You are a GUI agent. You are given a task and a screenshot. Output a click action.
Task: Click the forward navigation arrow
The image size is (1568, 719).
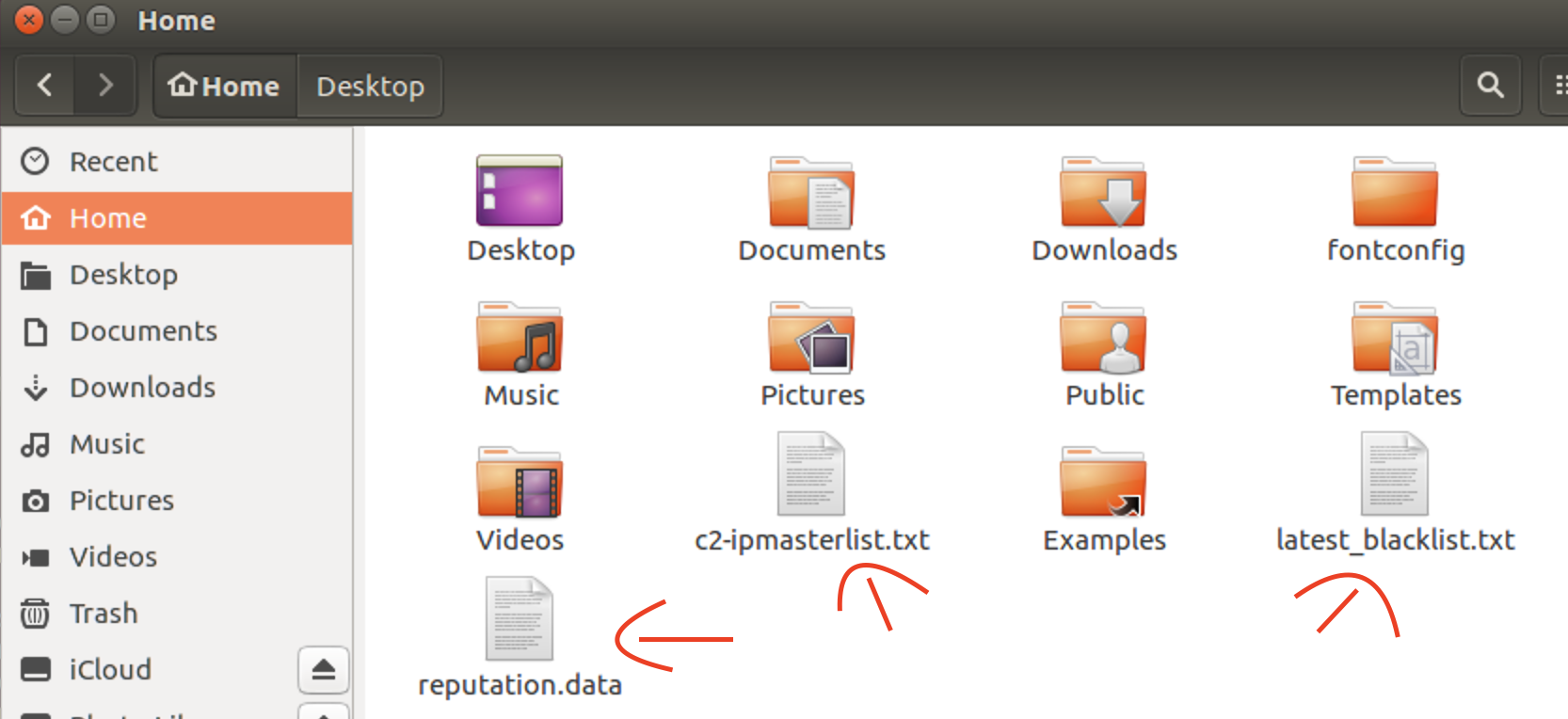point(105,86)
